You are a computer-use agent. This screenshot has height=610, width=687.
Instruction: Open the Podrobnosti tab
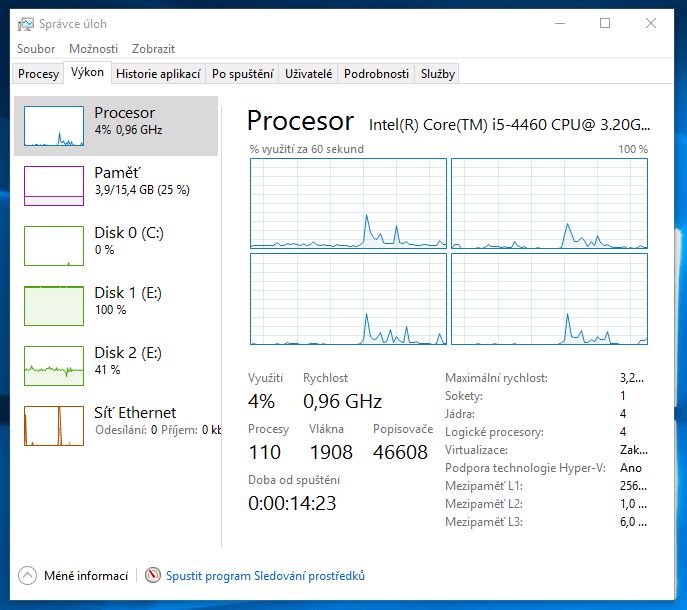[376, 74]
